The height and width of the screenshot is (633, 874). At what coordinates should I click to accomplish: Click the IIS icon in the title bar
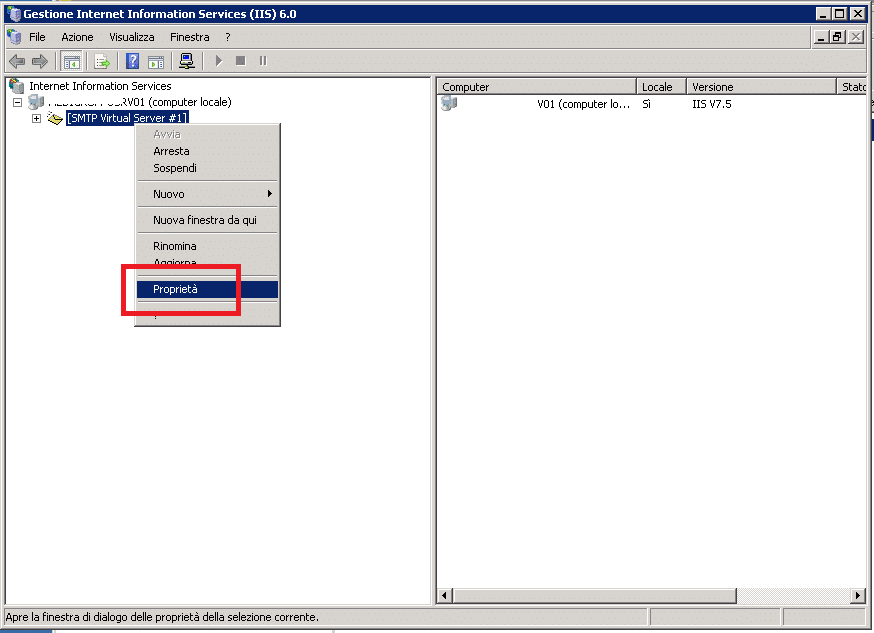14,14
